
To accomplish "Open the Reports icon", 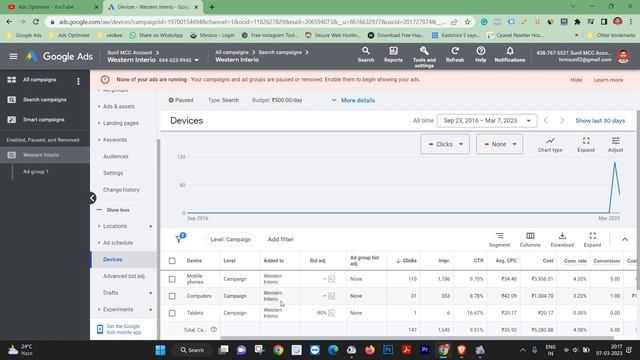I will pos(393,55).
